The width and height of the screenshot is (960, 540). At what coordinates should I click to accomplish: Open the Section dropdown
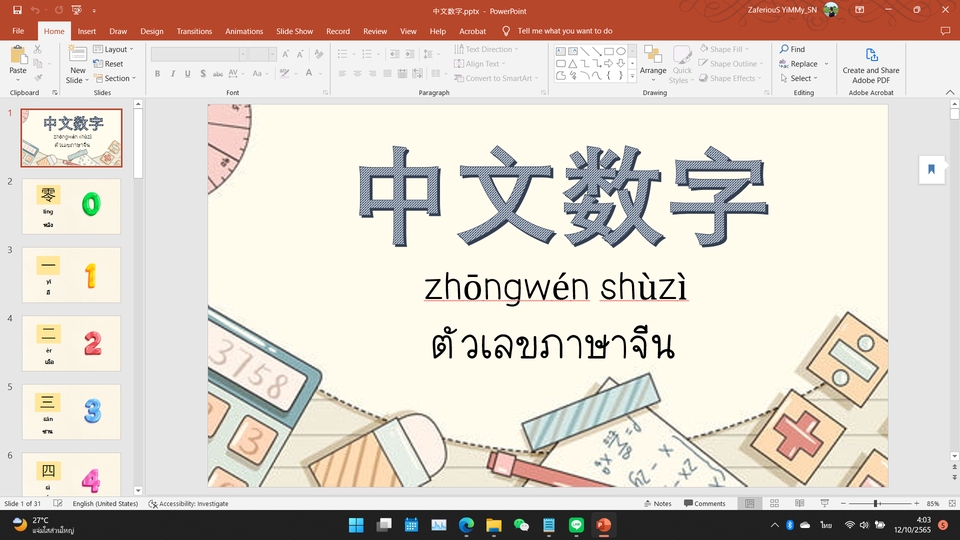point(115,78)
